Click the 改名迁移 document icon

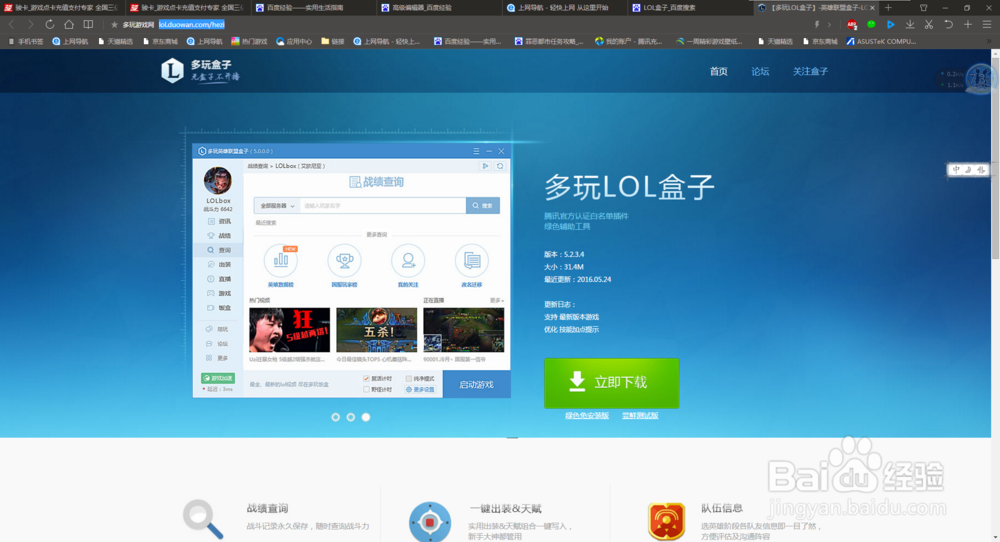(x=472, y=260)
